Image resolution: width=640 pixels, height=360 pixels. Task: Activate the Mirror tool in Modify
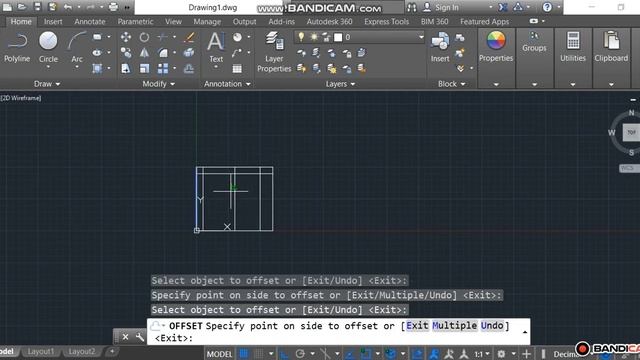click(x=144, y=53)
